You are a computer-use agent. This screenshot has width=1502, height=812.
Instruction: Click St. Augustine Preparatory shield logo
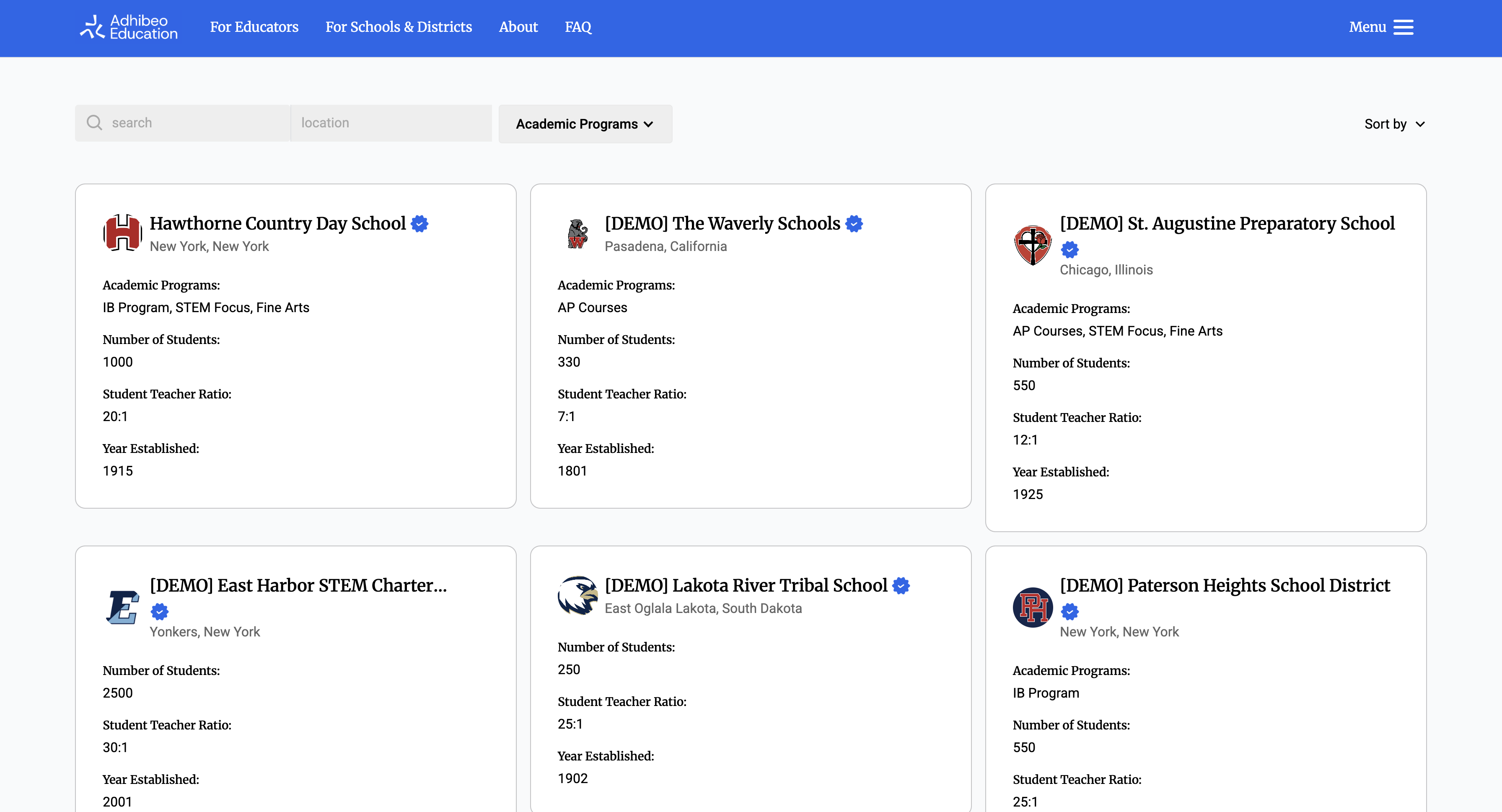click(1033, 245)
